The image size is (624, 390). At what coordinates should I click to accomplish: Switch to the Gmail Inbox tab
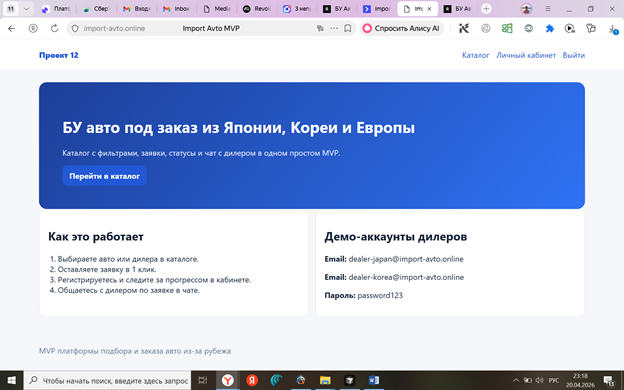tap(176, 9)
